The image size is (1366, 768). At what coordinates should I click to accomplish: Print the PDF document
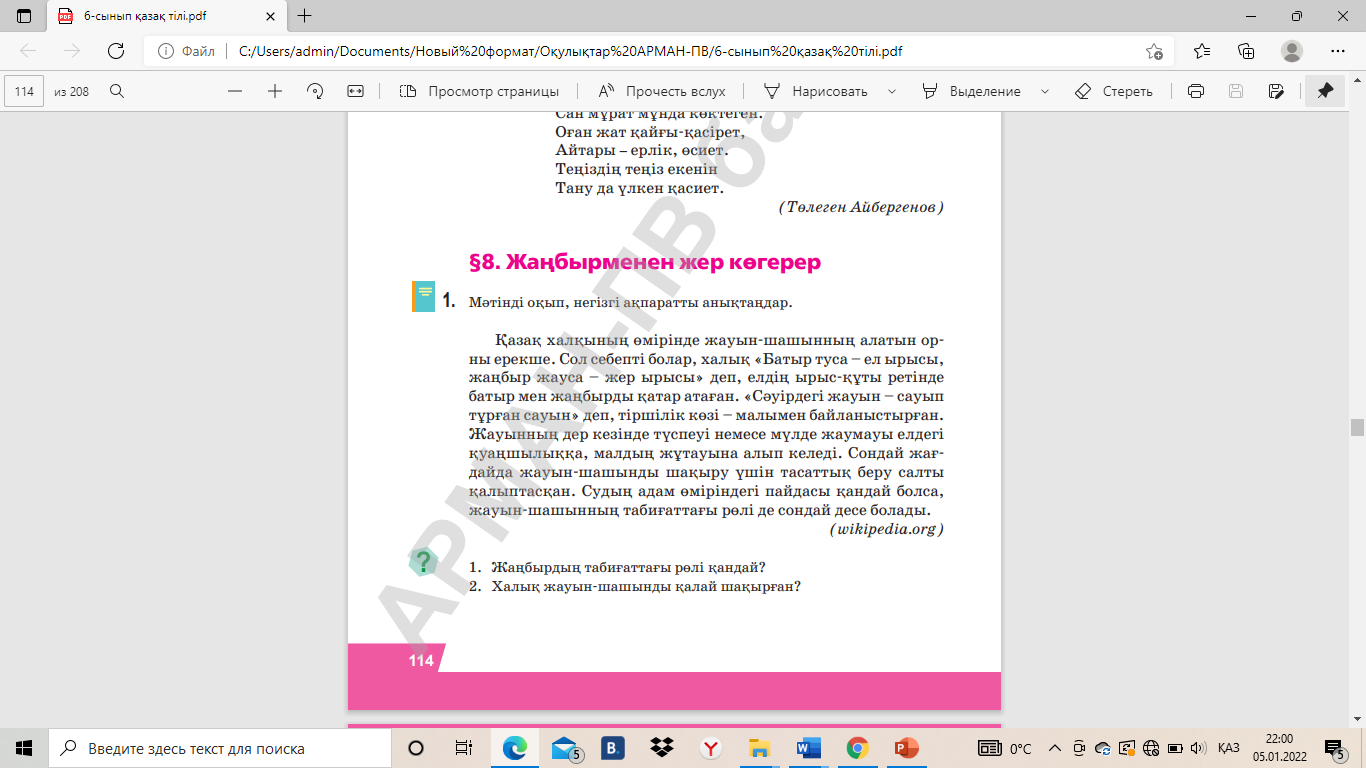[1195, 91]
